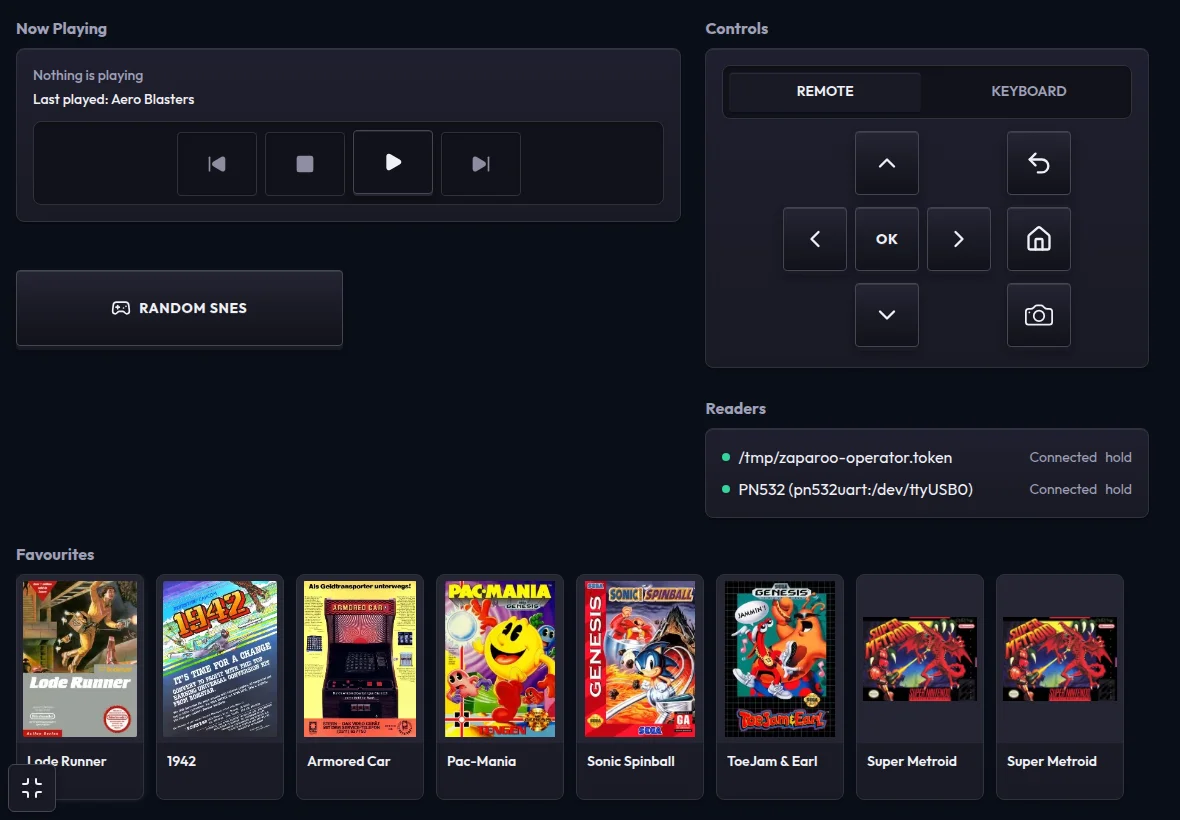Click the home icon on remote
The height and width of the screenshot is (820, 1180).
[x=1039, y=239]
